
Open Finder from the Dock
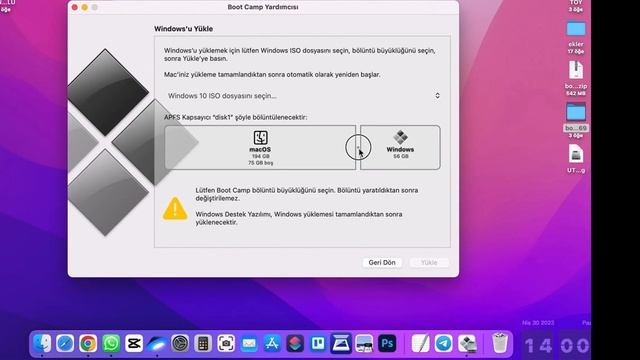pyautogui.click(x=42, y=343)
